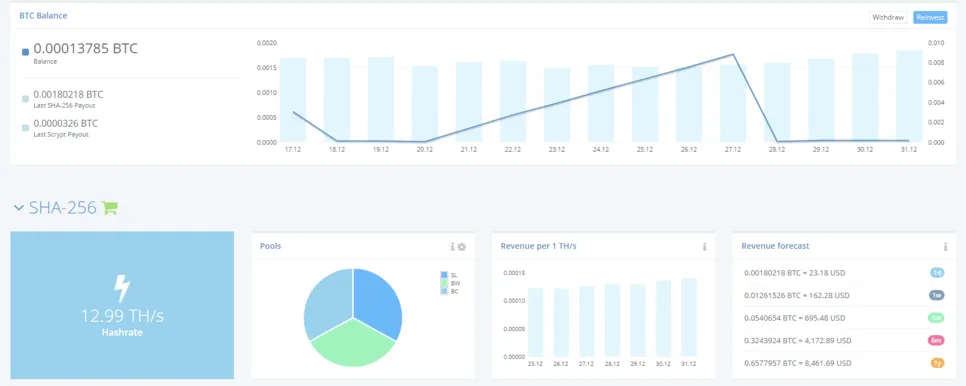This screenshot has width=966, height=386.
Task: Click the lightning bolt Hashrate icon
Action: pos(122,289)
